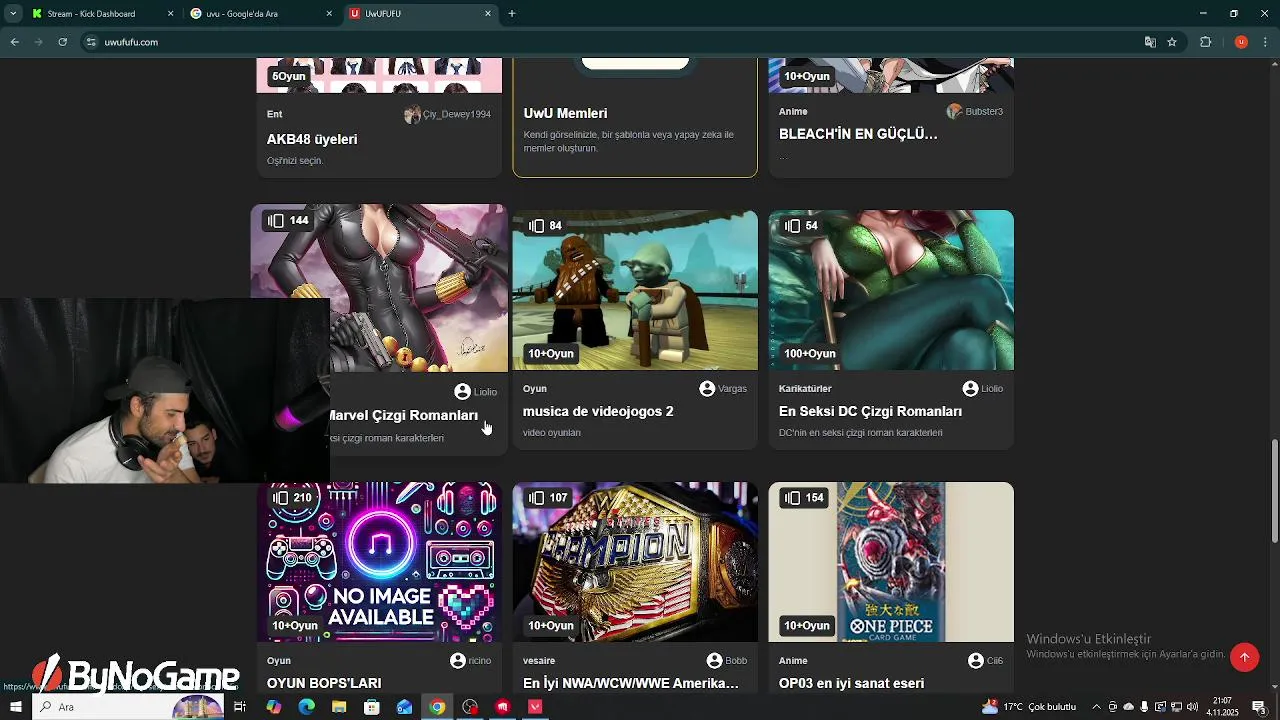Open ricino author profile
This screenshot has width=1280, height=720.
click(x=470, y=661)
